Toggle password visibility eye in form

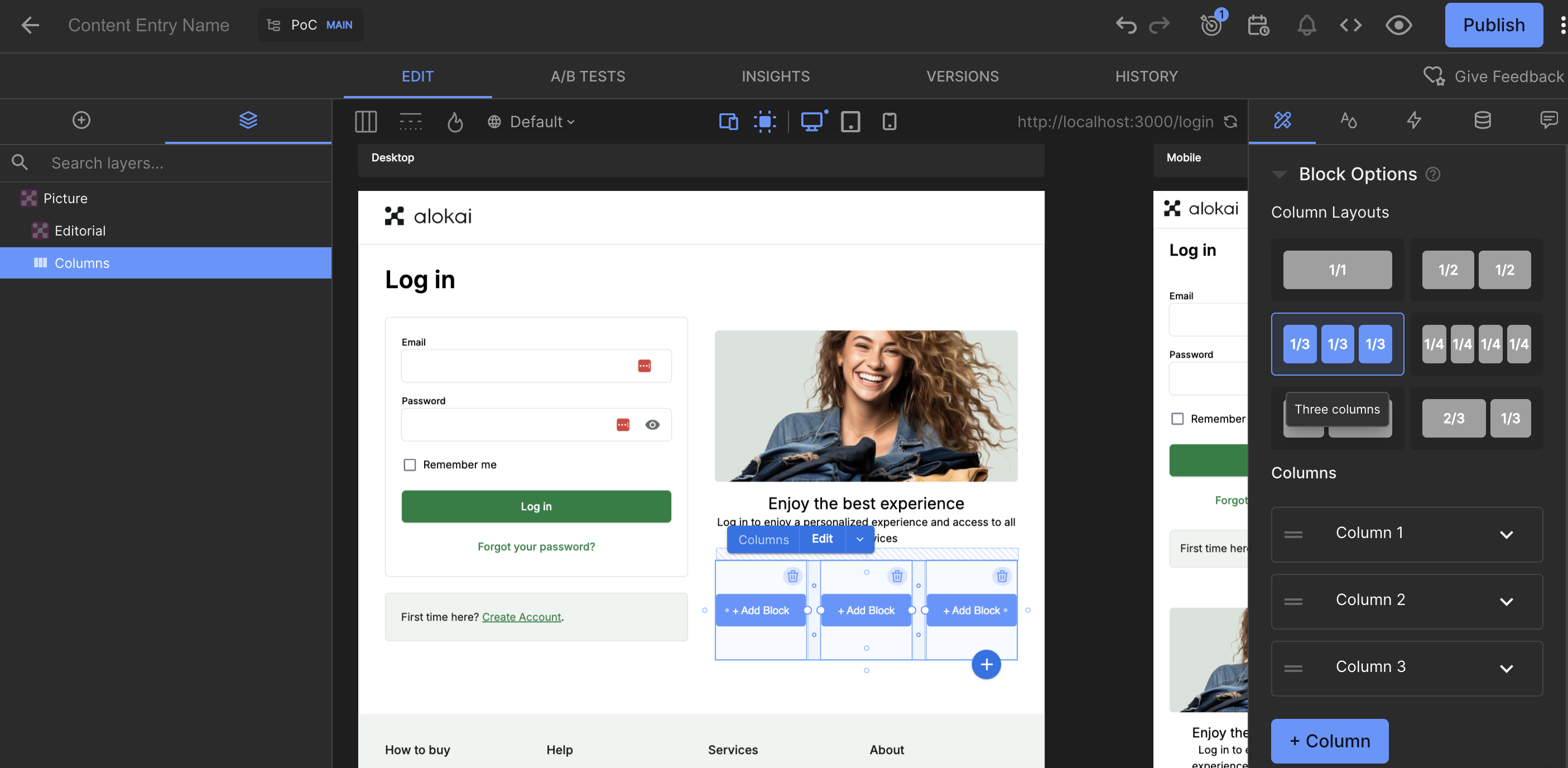click(x=652, y=425)
